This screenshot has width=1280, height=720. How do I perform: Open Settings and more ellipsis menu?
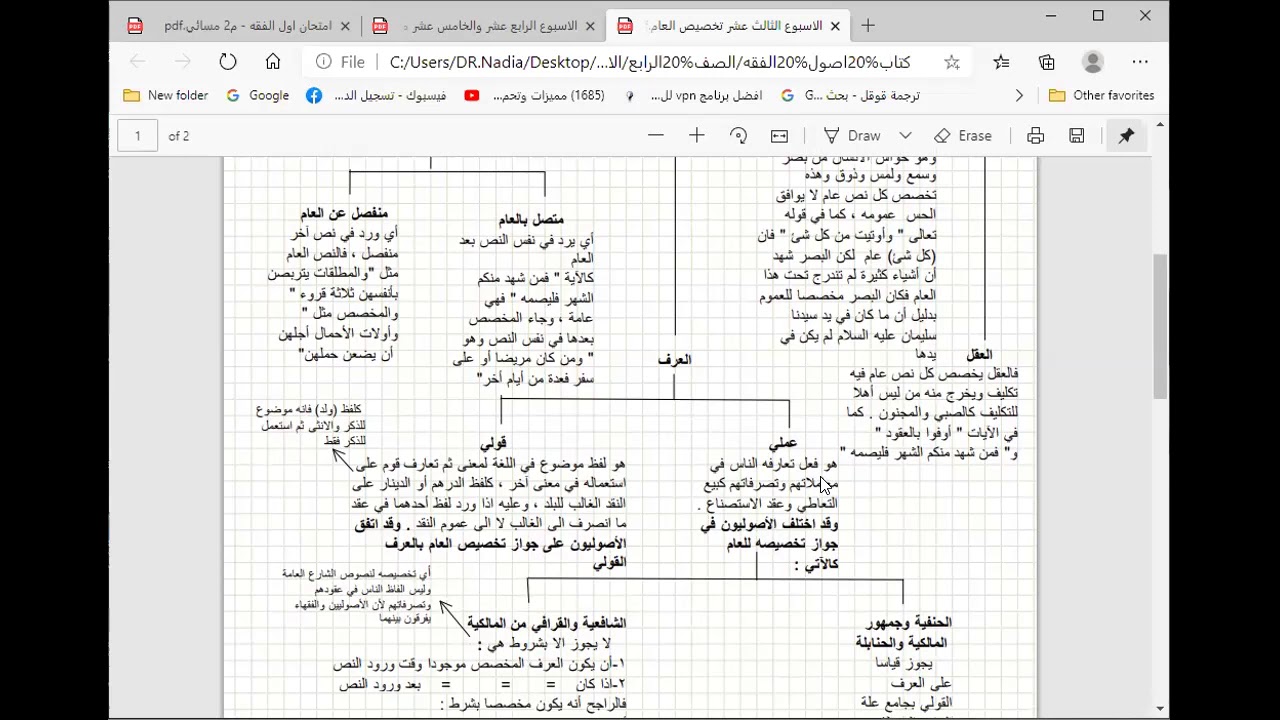point(1140,62)
